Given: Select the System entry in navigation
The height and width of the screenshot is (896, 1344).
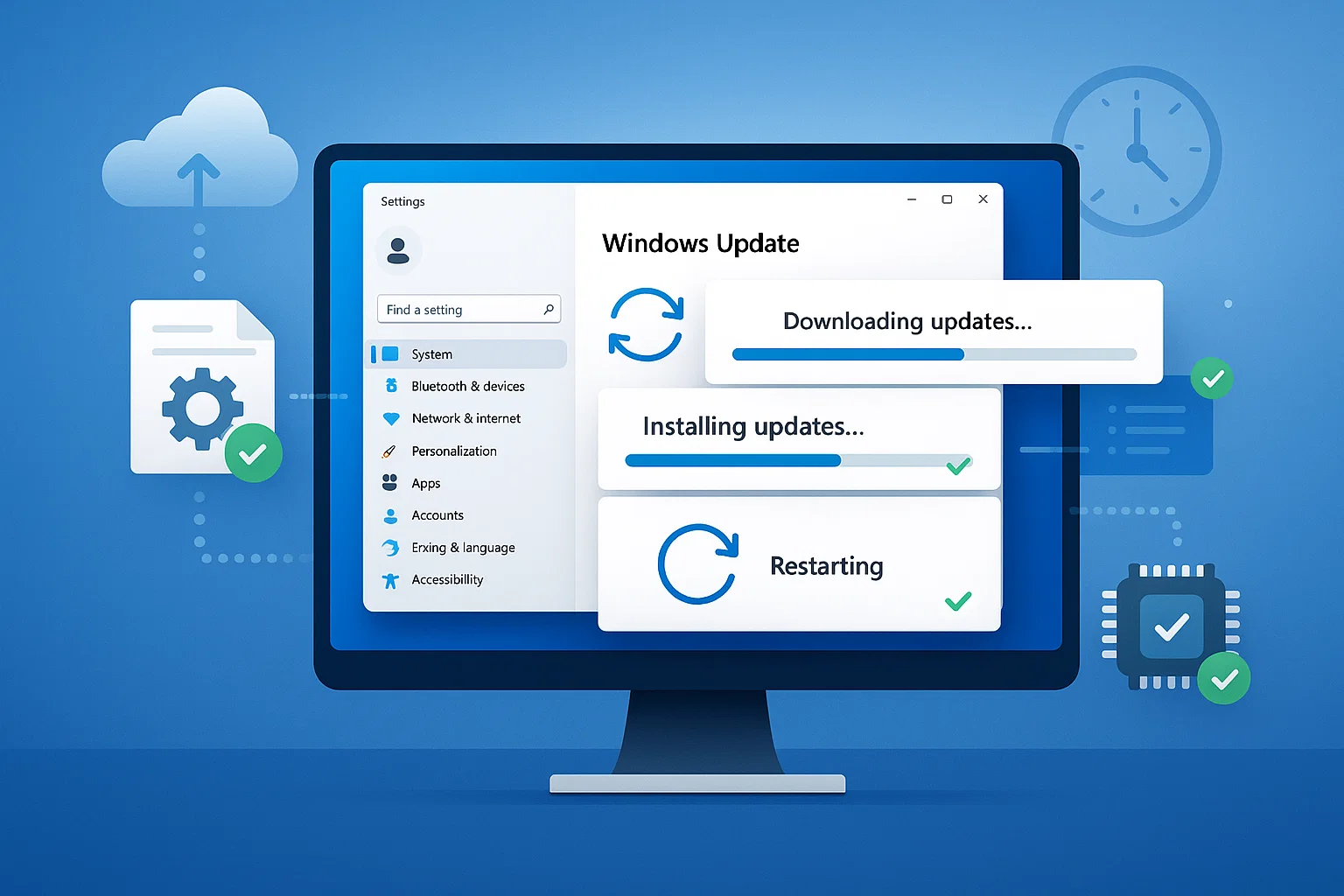Looking at the screenshot, I should click(430, 353).
